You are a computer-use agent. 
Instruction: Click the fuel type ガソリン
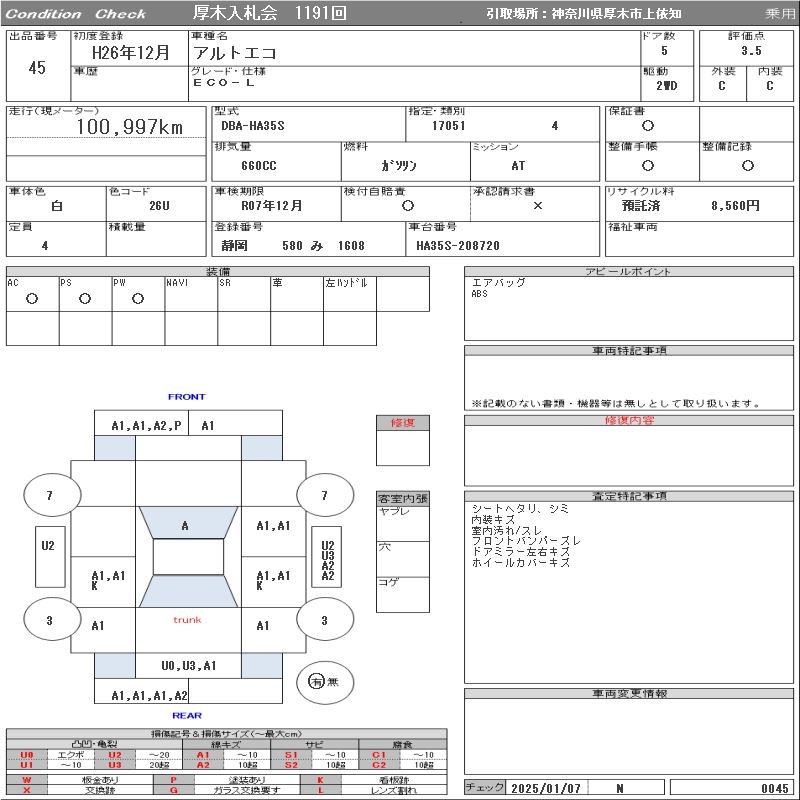click(x=399, y=165)
